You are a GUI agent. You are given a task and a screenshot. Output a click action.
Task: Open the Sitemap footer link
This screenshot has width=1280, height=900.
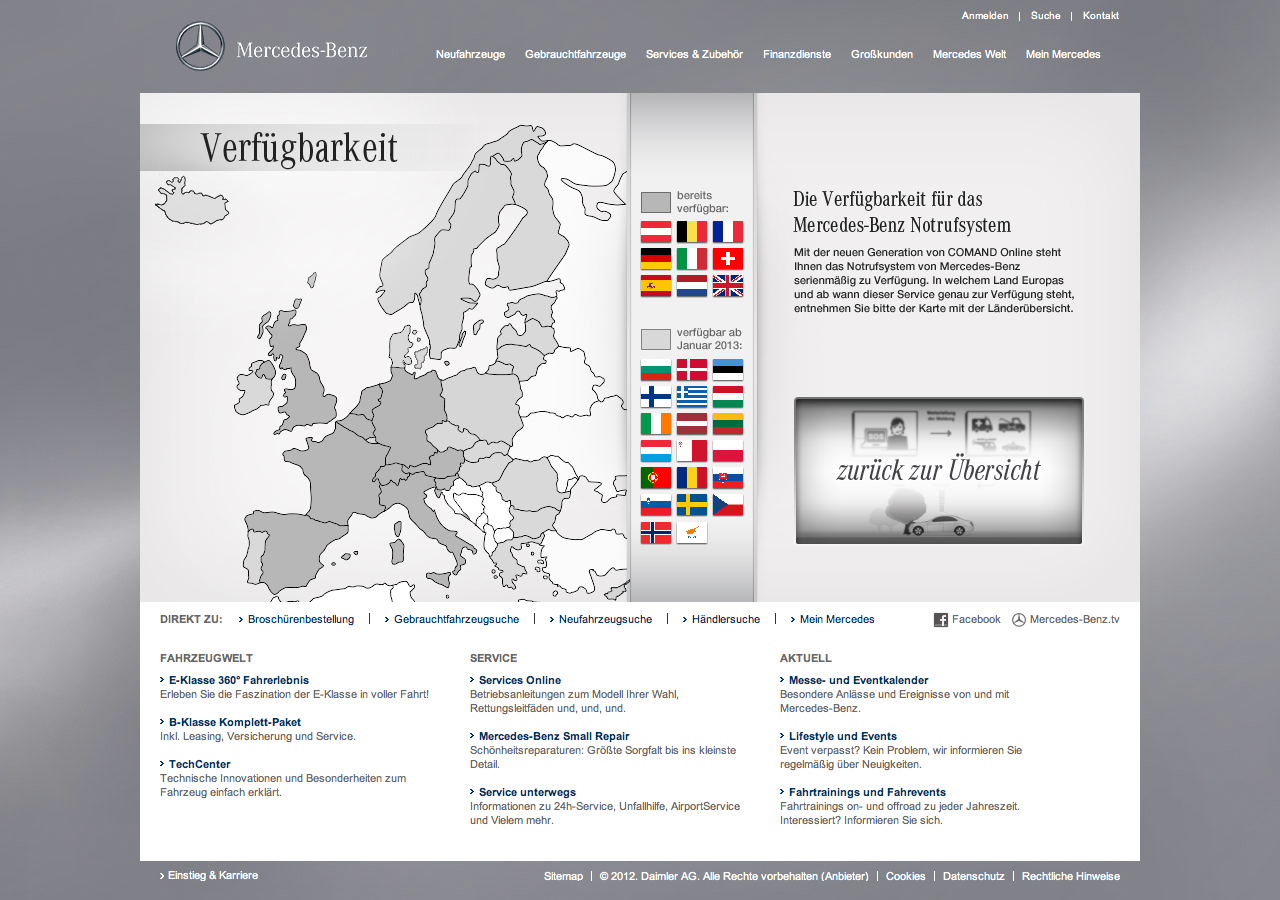pos(563,876)
